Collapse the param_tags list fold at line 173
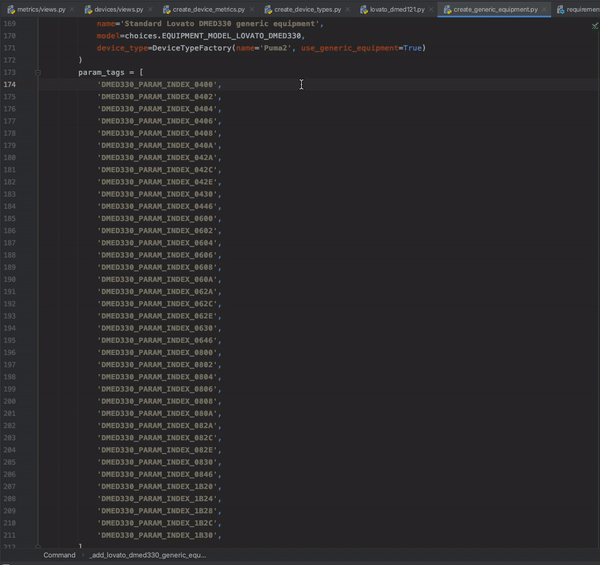600x565 pixels. click(x=38, y=72)
